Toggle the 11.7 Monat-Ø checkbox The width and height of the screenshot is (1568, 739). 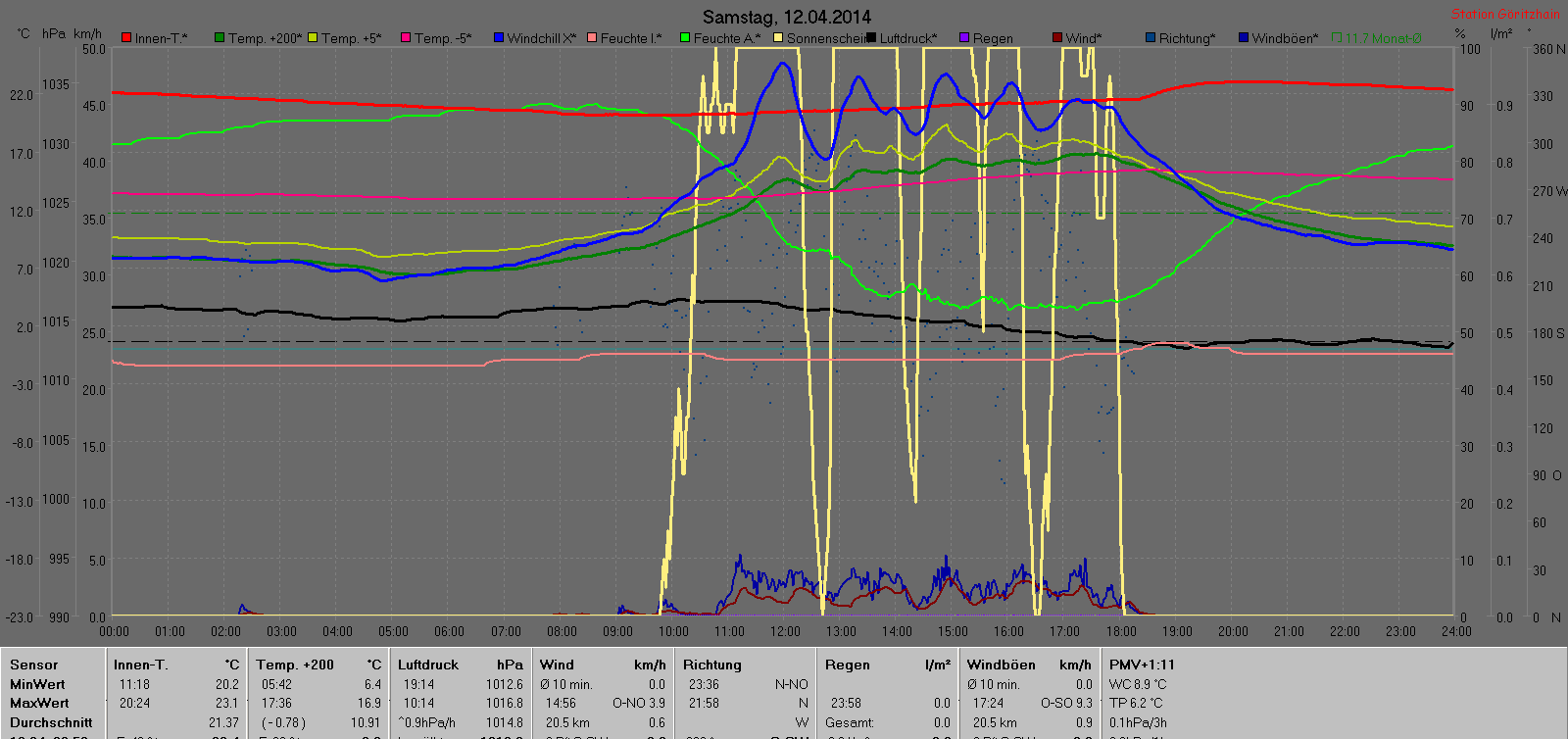coord(1338,38)
